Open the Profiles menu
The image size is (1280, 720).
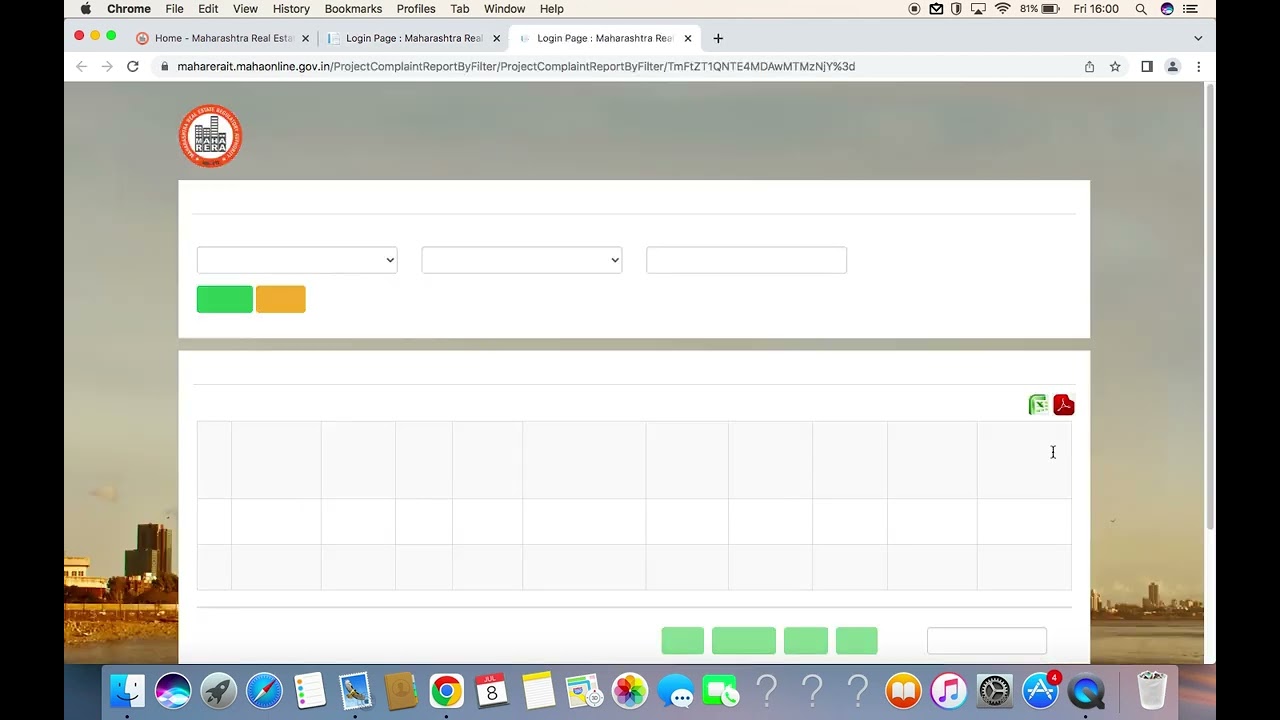click(x=416, y=9)
